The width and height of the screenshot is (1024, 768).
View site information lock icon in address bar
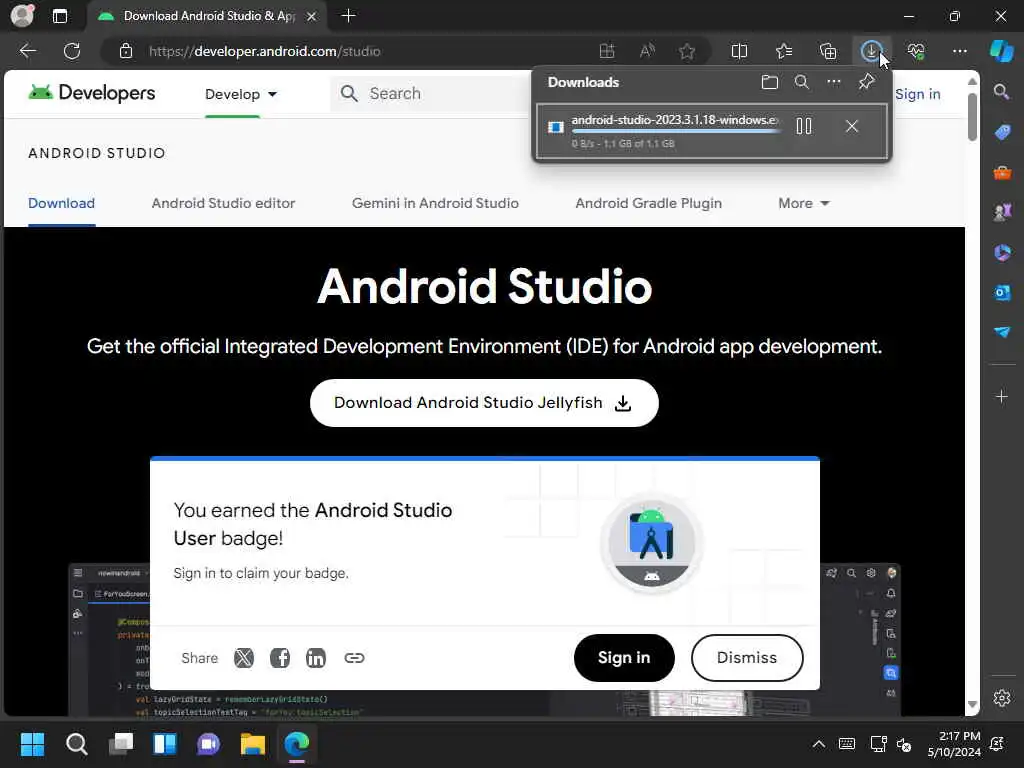coord(126,51)
